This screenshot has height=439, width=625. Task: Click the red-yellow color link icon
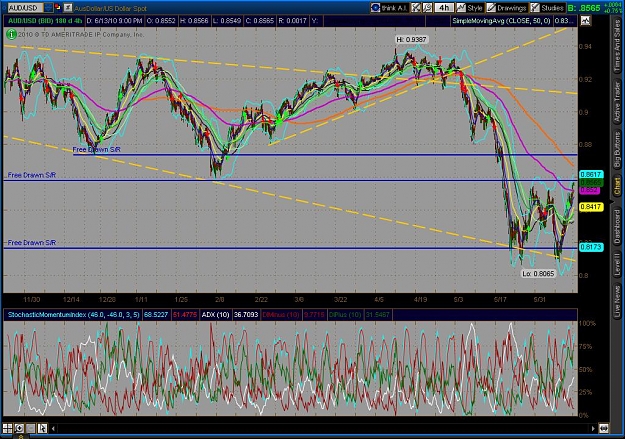[58, 7]
